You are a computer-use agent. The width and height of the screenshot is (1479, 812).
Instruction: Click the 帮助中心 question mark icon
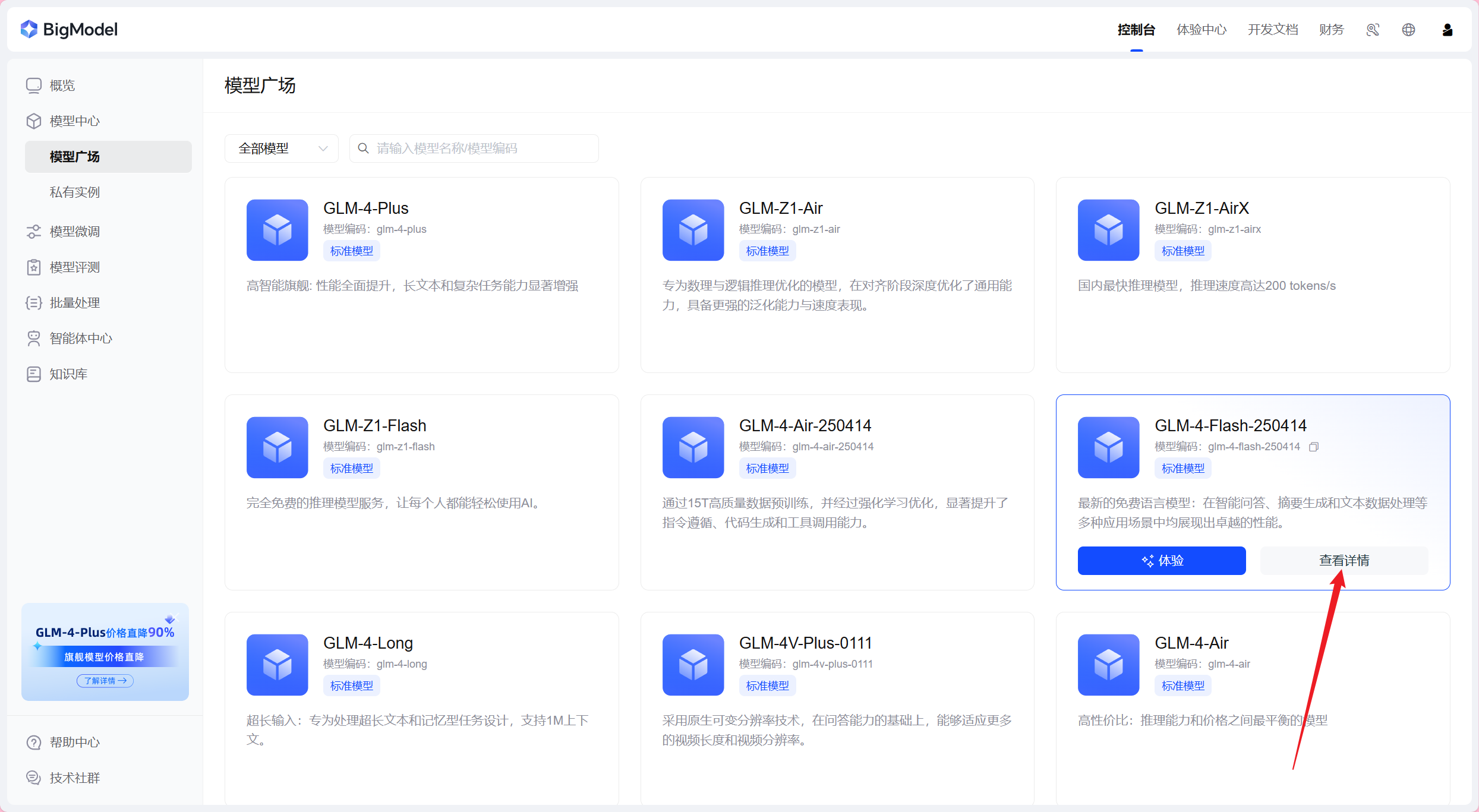point(34,743)
